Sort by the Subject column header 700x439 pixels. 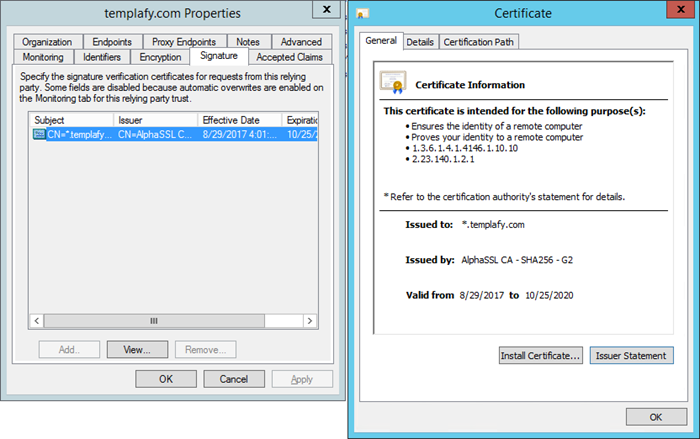(x=71, y=120)
